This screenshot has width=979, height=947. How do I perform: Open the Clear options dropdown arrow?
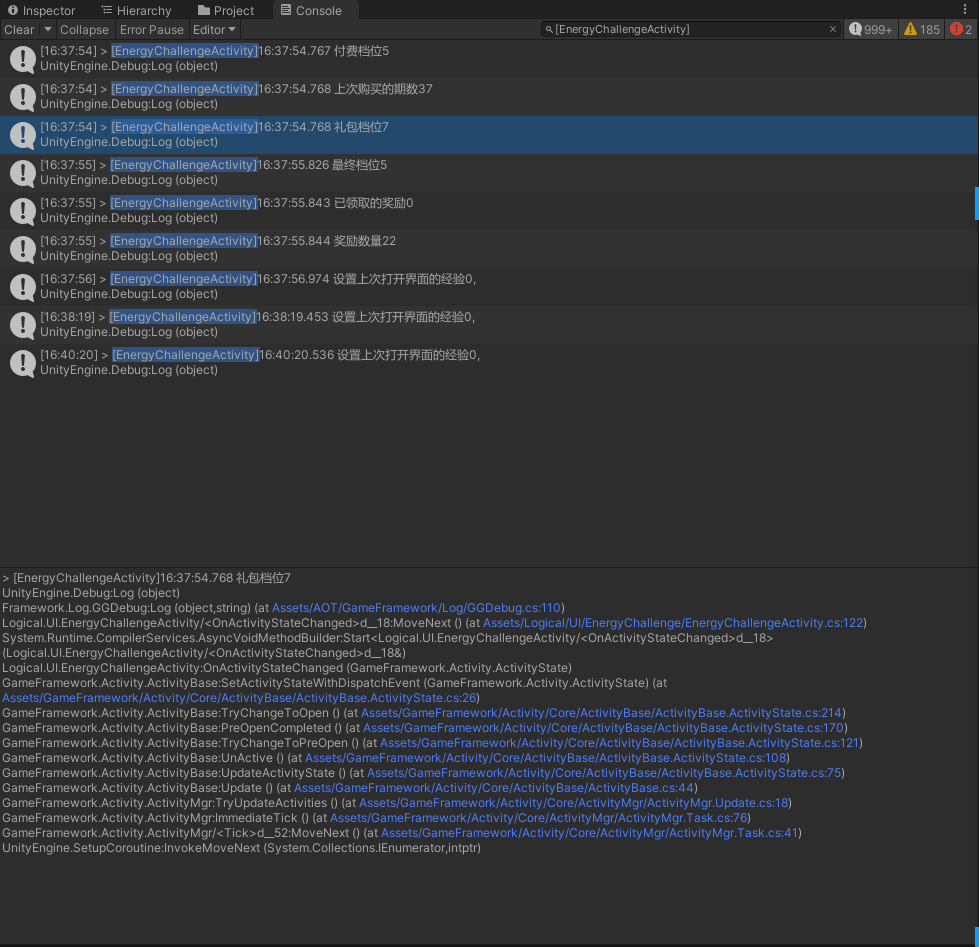point(46,30)
